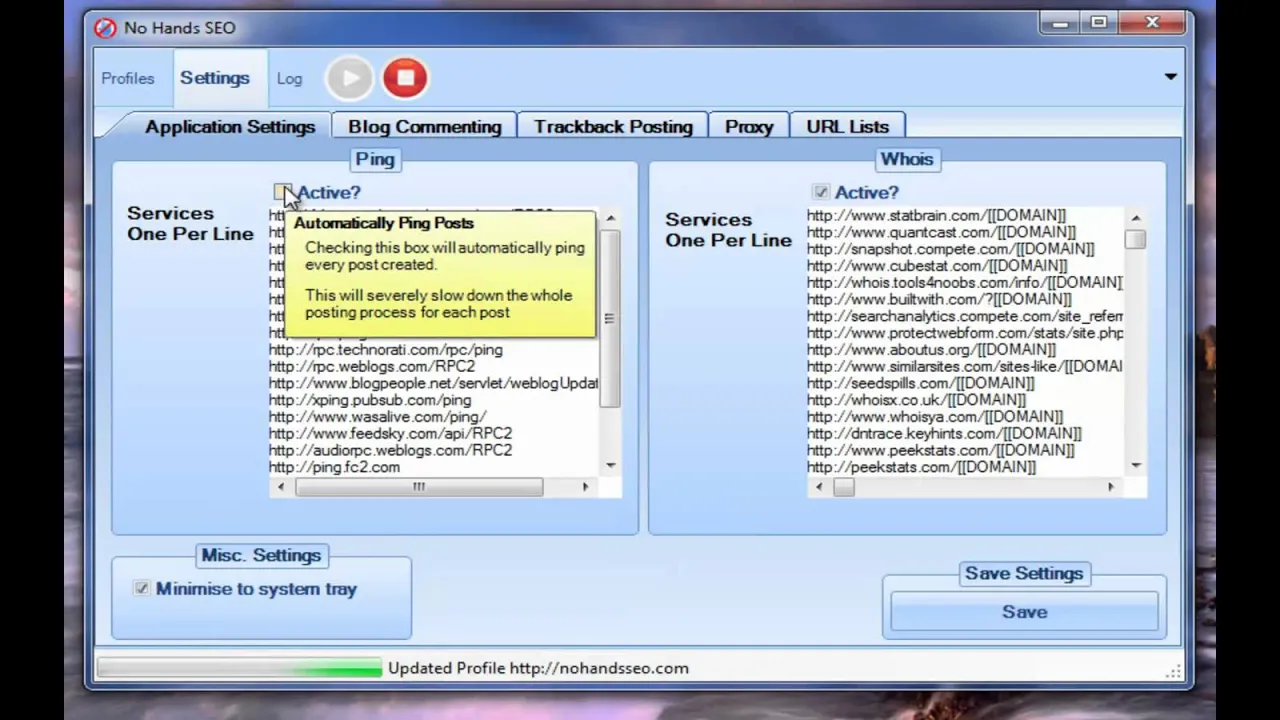Click the seedspills.com whois line
1280x720 pixels.
(920, 383)
